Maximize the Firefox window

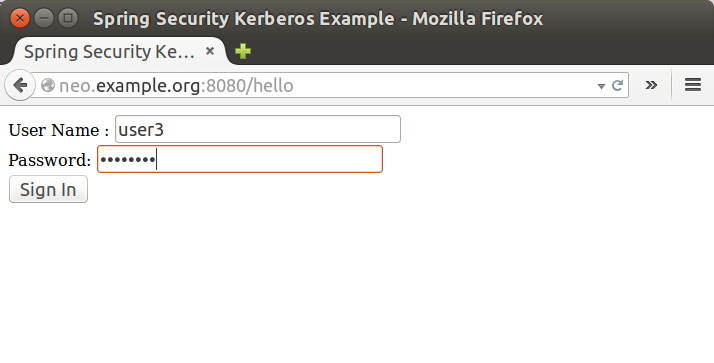(68, 18)
